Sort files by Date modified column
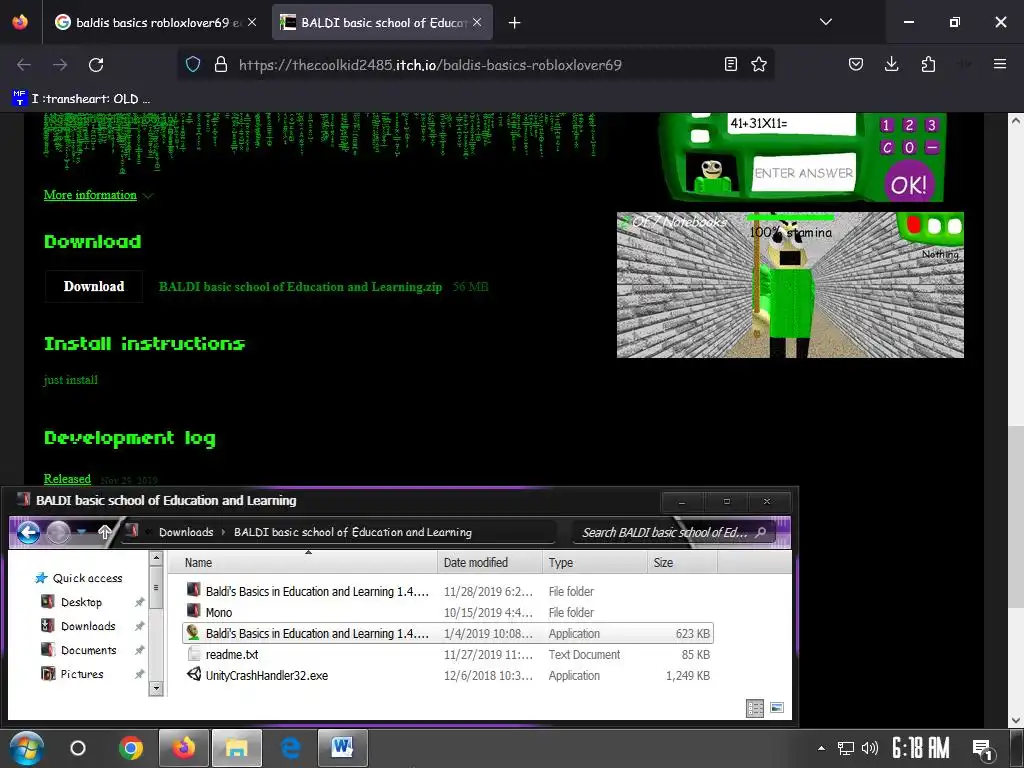Image resolution: width=1024 pixels, height=768 pixels. click(x=490, y=562)
